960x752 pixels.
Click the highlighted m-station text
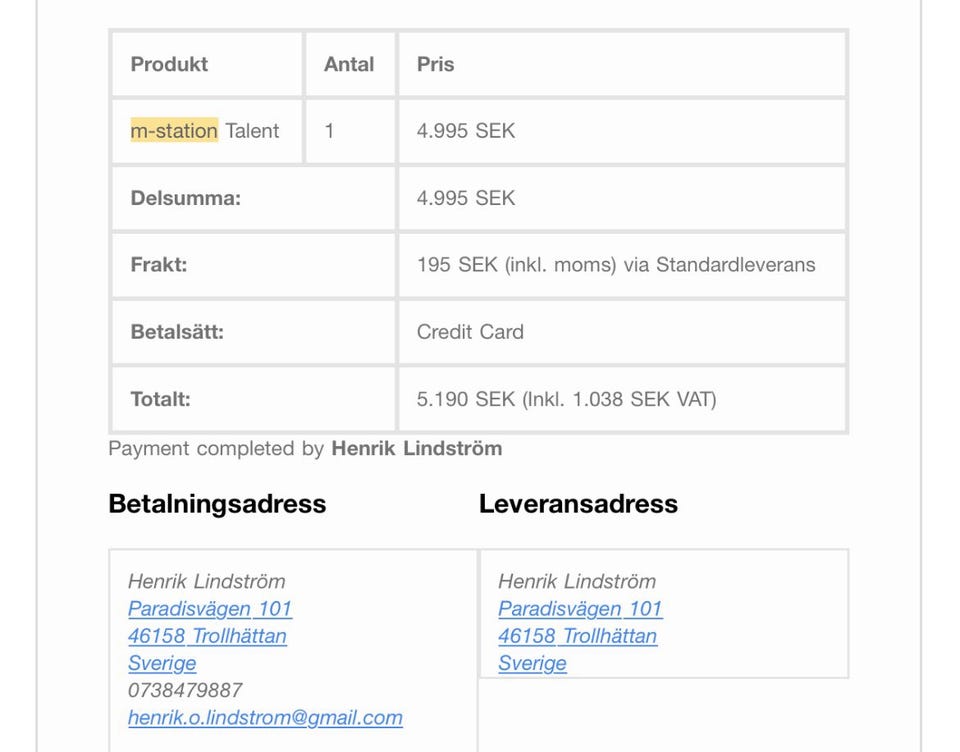click(x=174, y=131)
